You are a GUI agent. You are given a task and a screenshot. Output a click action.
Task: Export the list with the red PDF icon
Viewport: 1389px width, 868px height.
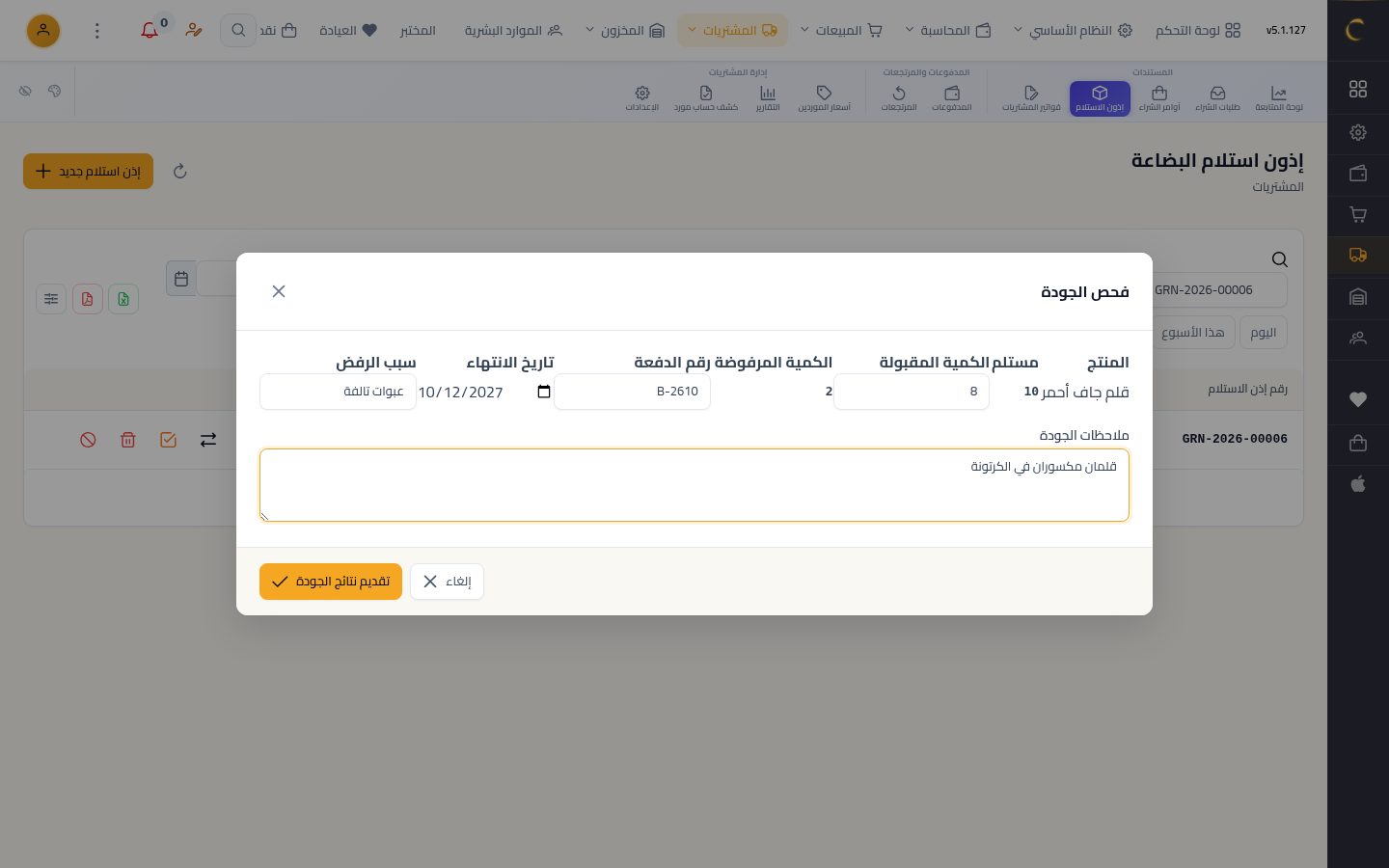pyautogui.click(x=88, y=299)
